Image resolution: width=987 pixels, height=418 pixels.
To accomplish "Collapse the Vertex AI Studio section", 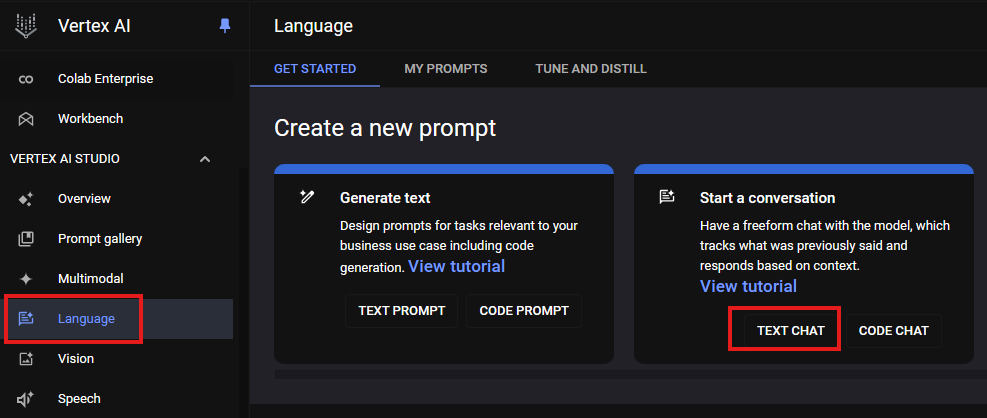I will (205, 159).
